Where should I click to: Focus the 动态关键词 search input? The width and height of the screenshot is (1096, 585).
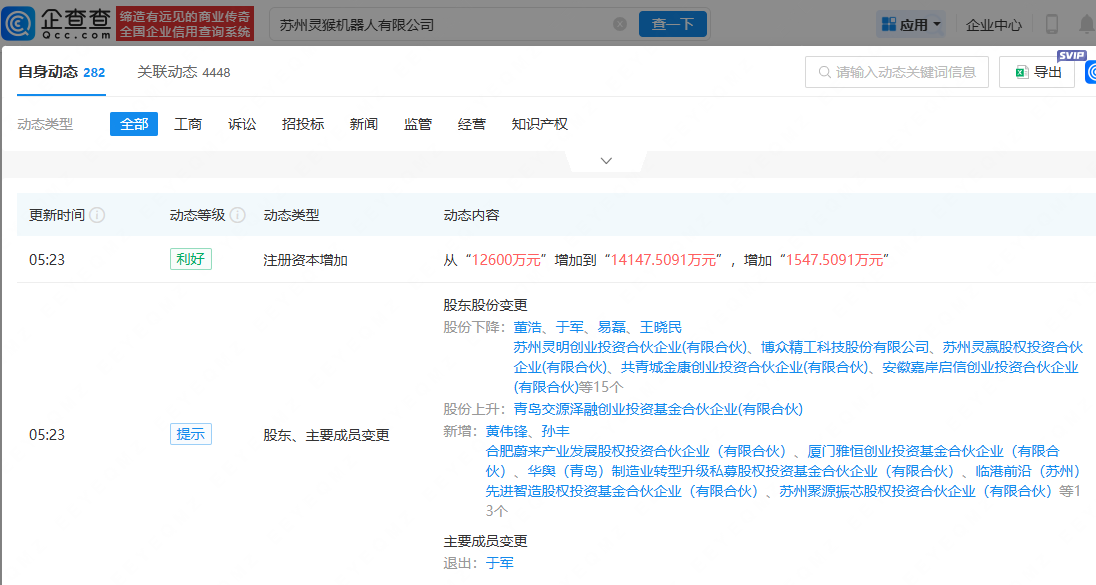[x=896, y=72]
